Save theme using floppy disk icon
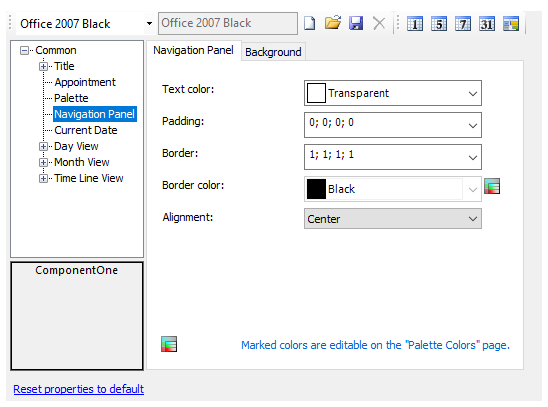Image resolution: width=548 pixels, height=407 pixels. 356,23
